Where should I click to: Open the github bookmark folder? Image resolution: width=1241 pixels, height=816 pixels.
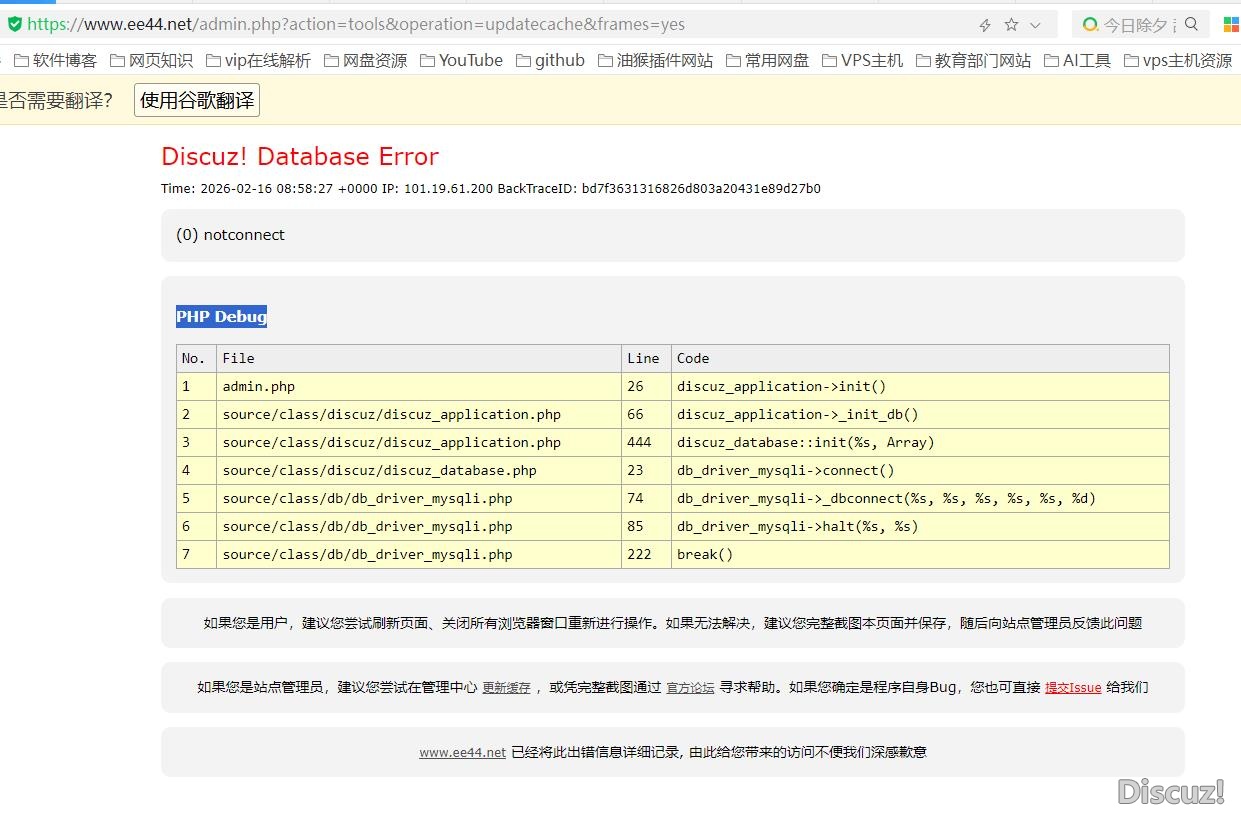pos(550,60)
